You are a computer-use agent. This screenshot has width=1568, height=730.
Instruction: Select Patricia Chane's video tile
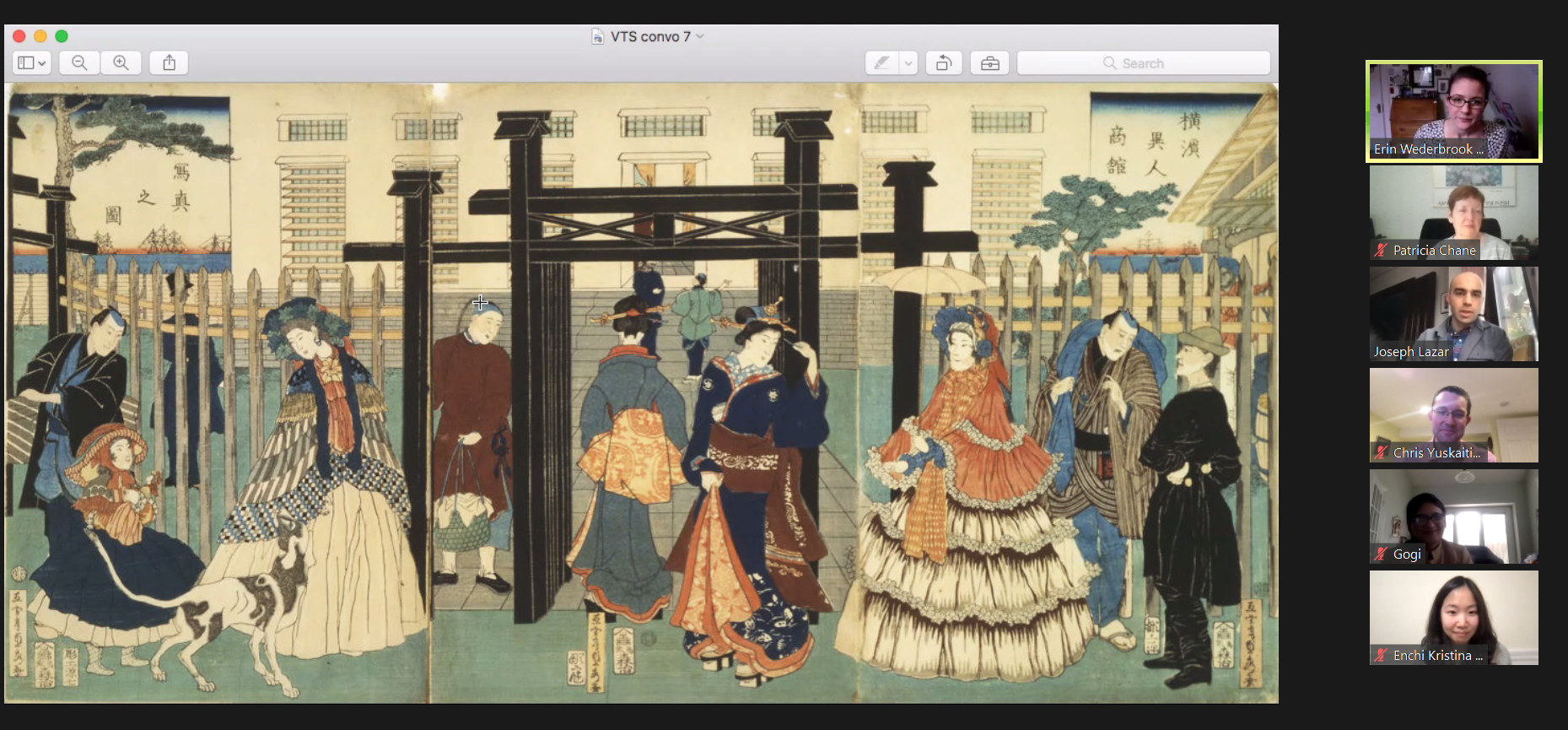click(x=1453, y=213)
